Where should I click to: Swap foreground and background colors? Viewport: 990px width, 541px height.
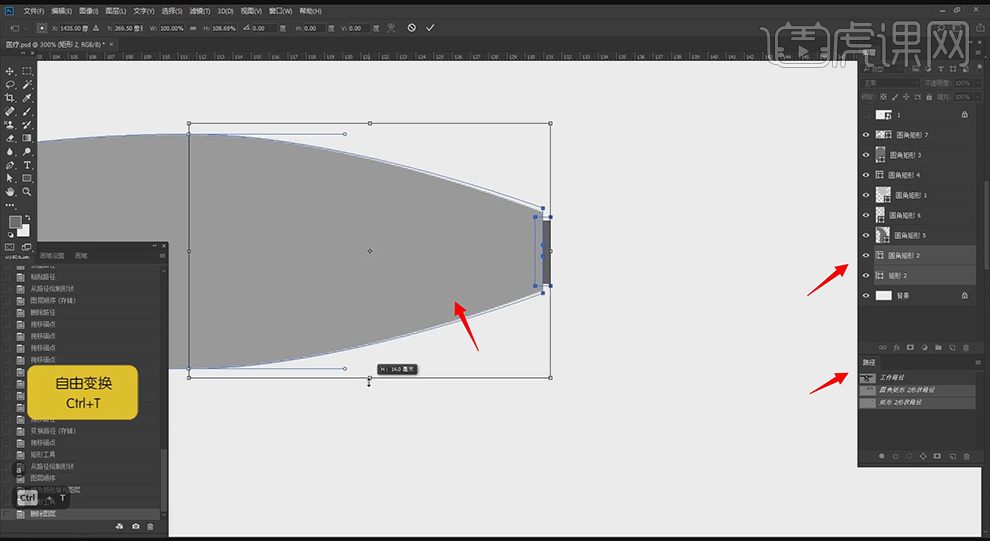pyautogui.click(x=28, y=218)
